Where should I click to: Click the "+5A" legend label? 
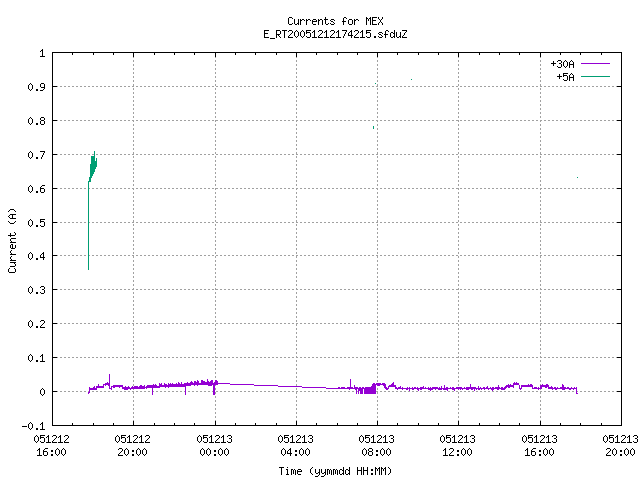565,77
